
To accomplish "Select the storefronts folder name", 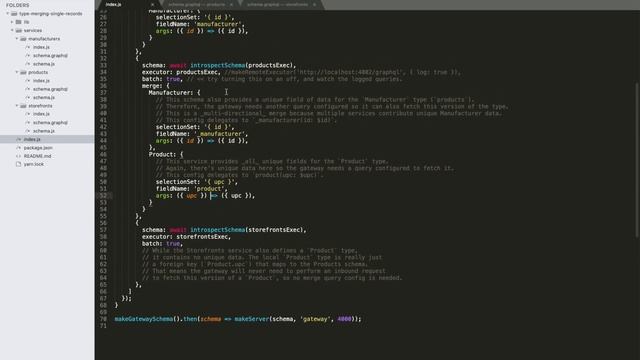I will click(x=40, y=106).
